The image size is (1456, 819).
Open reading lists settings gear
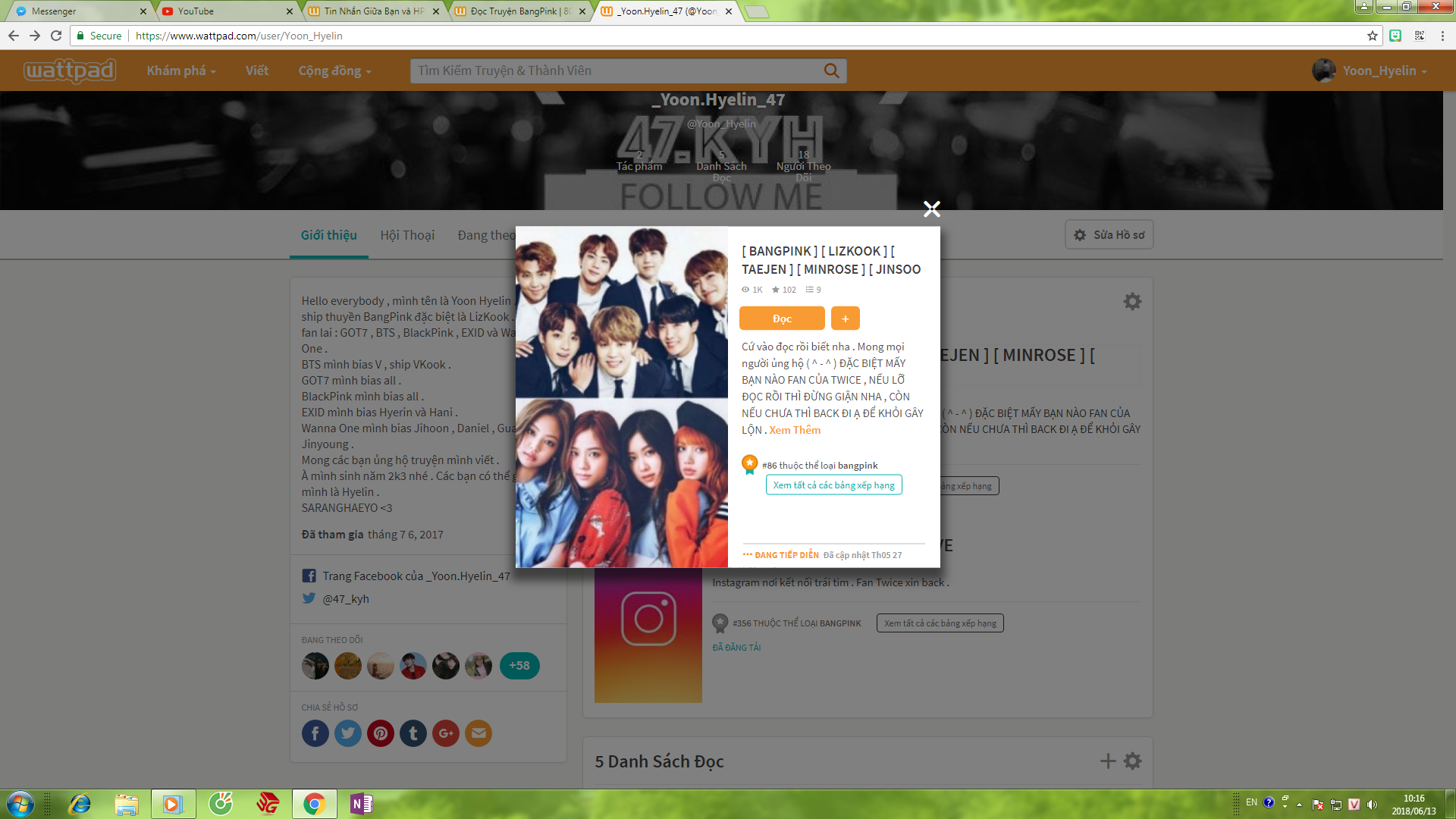[1132, 761]
